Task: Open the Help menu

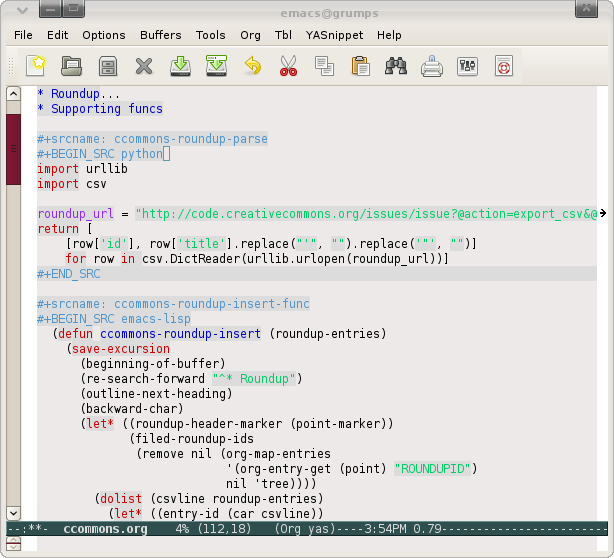Action: pyautogui.click(x=389, y=35)
